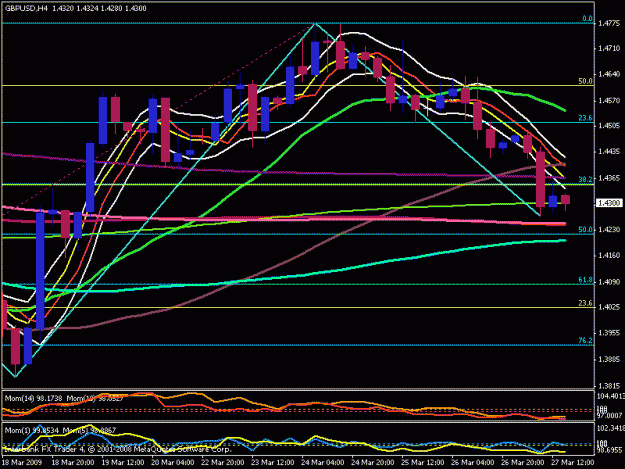Image resolution: width=625 pixels, height=469 pixels.
Task: Select the yellow 23.6 Fibonacci level label
Action: coord(586,303)
